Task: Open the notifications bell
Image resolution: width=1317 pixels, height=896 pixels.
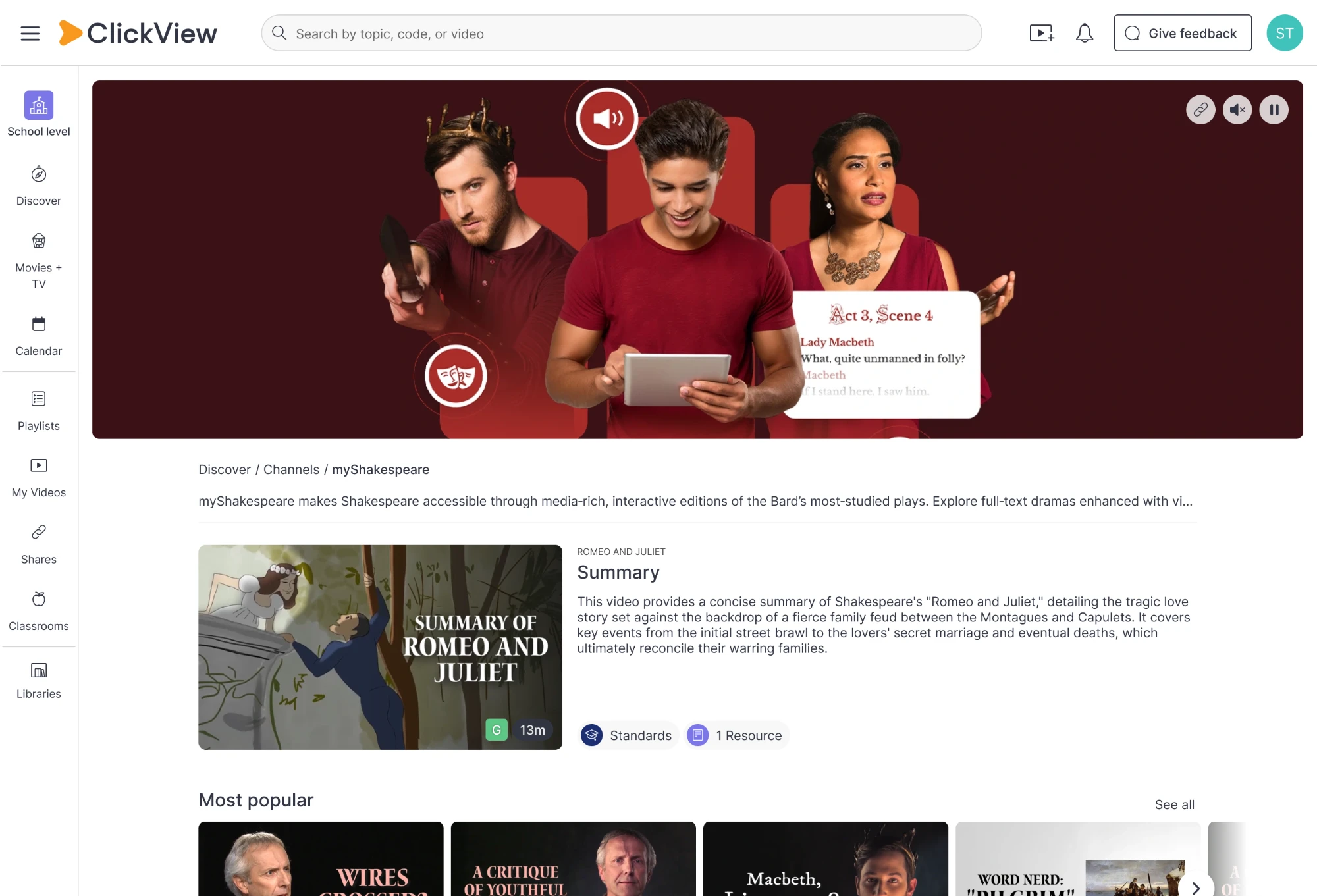Action: pos(1085,34)
